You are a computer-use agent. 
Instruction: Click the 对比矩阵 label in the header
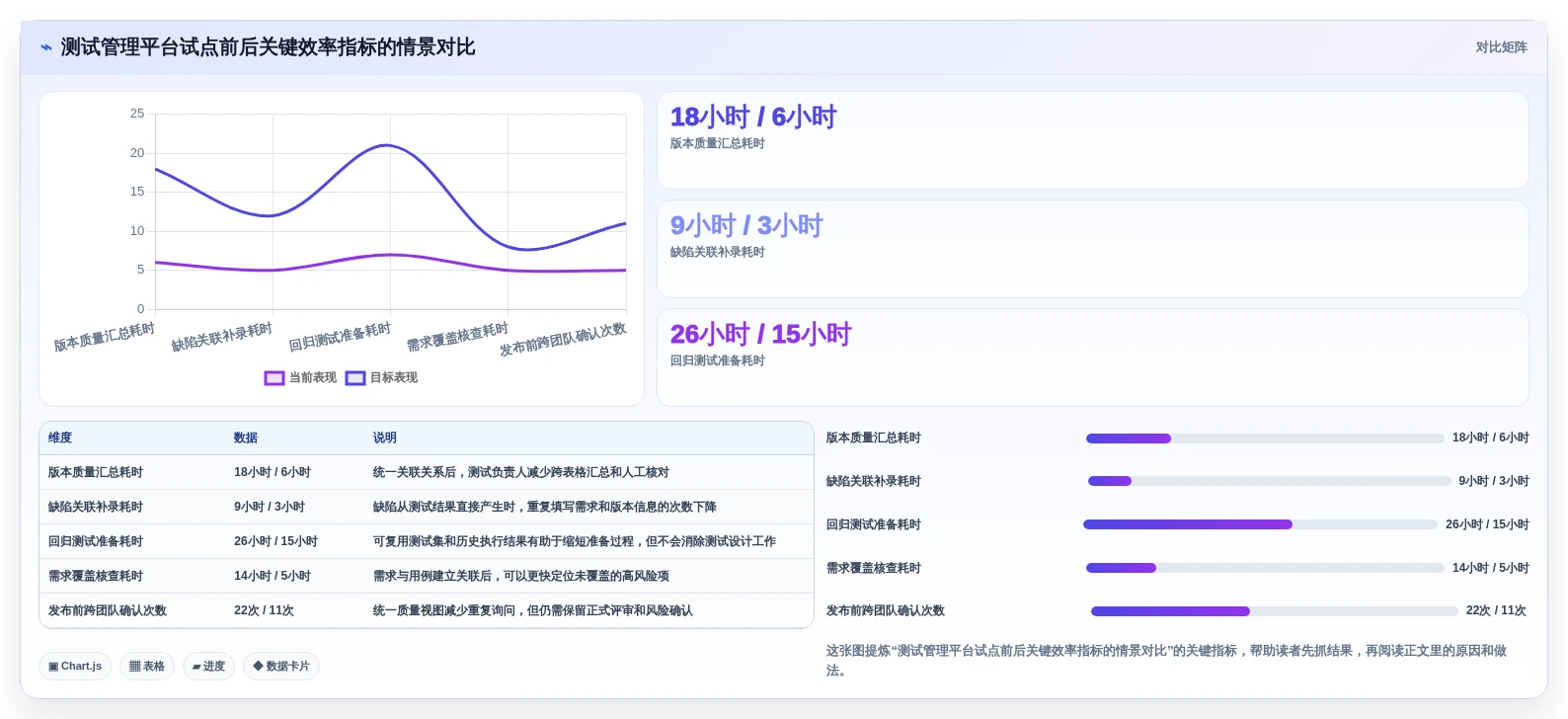coord(1502,47)
